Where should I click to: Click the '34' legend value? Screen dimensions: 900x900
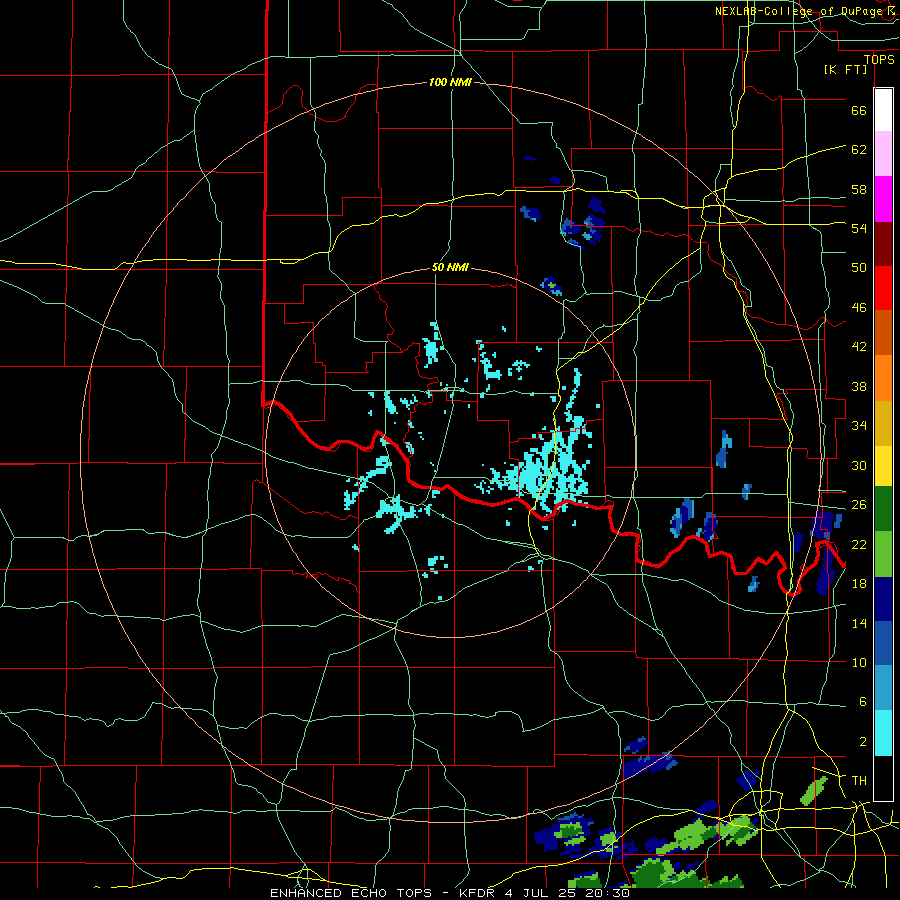tap(859, 425)
